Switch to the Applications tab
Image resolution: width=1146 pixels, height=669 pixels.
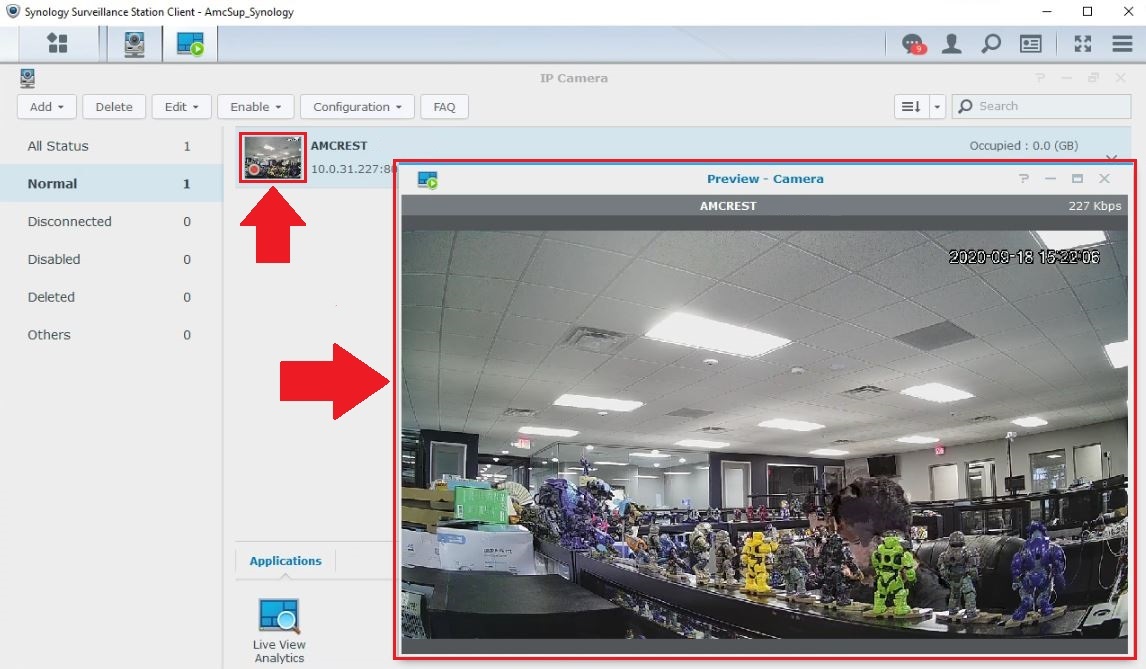285,561
